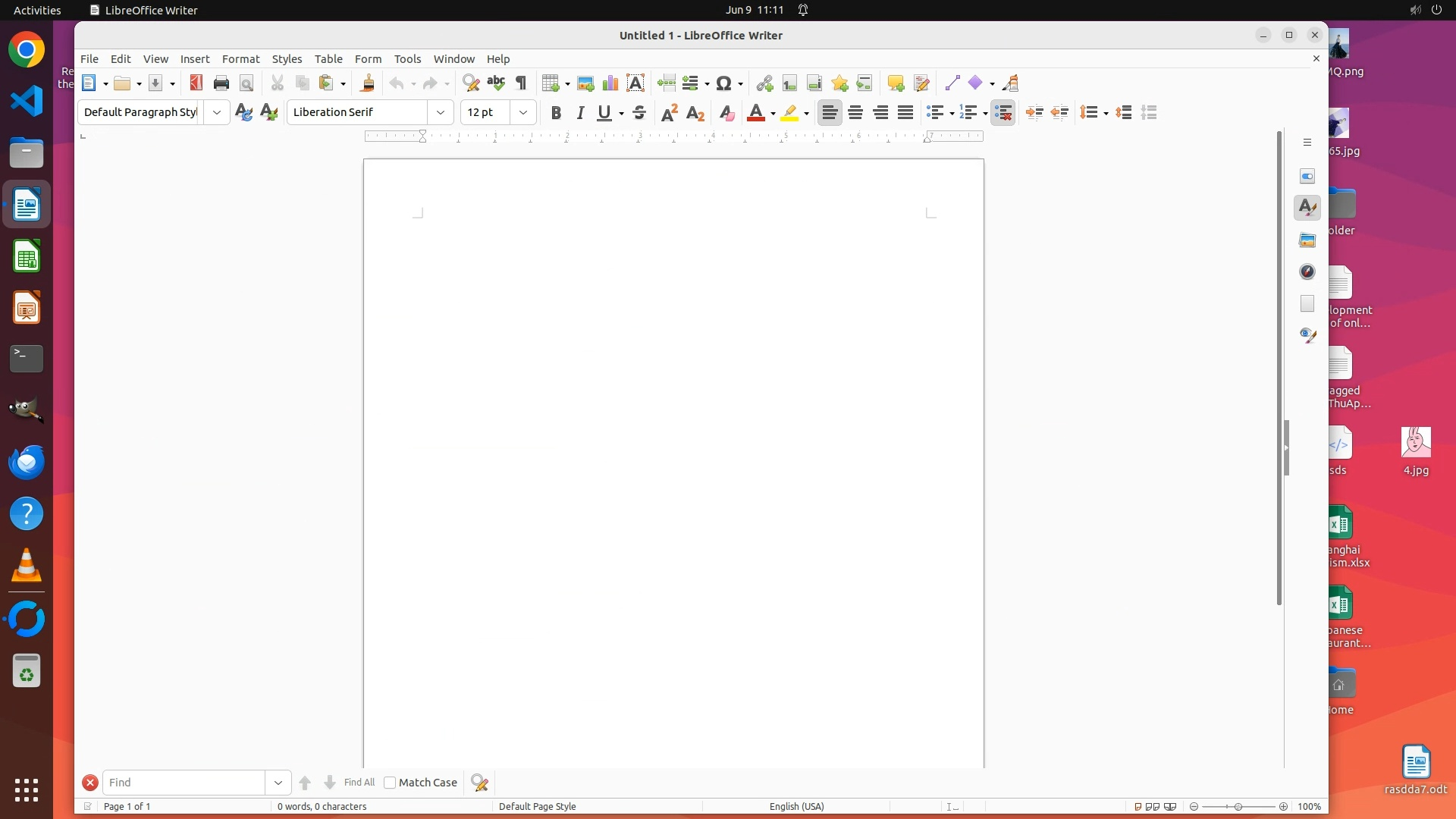Insert a chart from toolbar

tap(610, 83)
